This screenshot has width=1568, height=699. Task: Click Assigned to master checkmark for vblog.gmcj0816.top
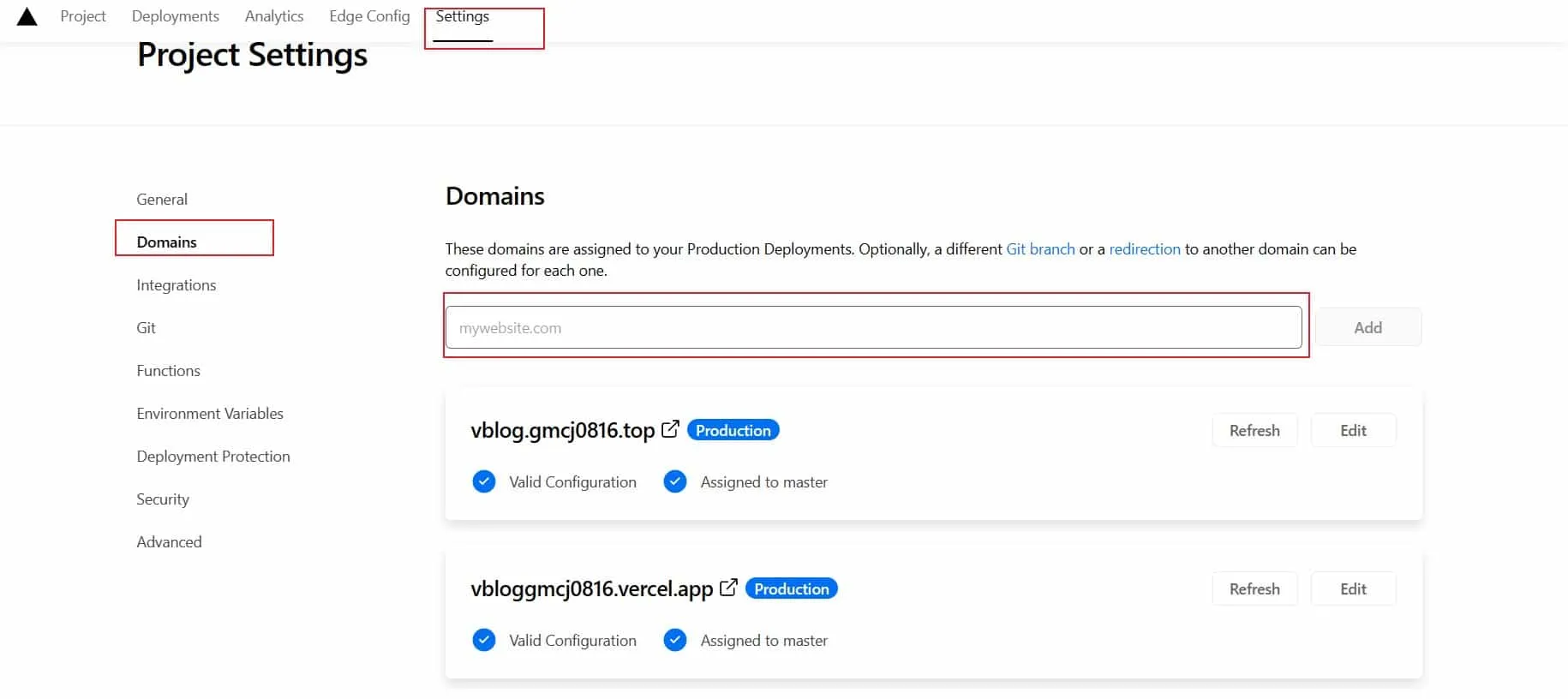(x=675, y=481)
